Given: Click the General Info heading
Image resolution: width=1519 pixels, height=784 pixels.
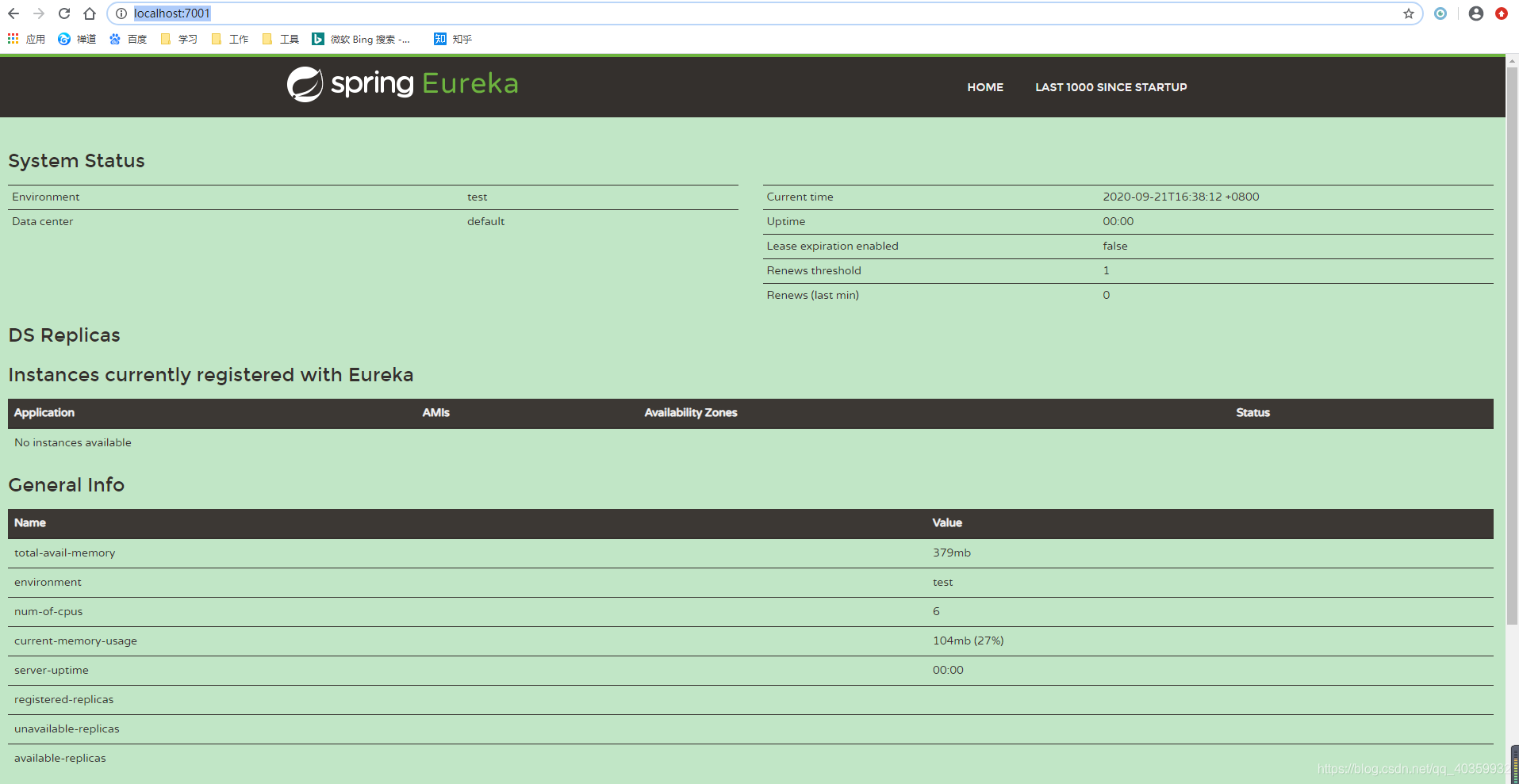Looking at the screenshot, I should [67, 485].
